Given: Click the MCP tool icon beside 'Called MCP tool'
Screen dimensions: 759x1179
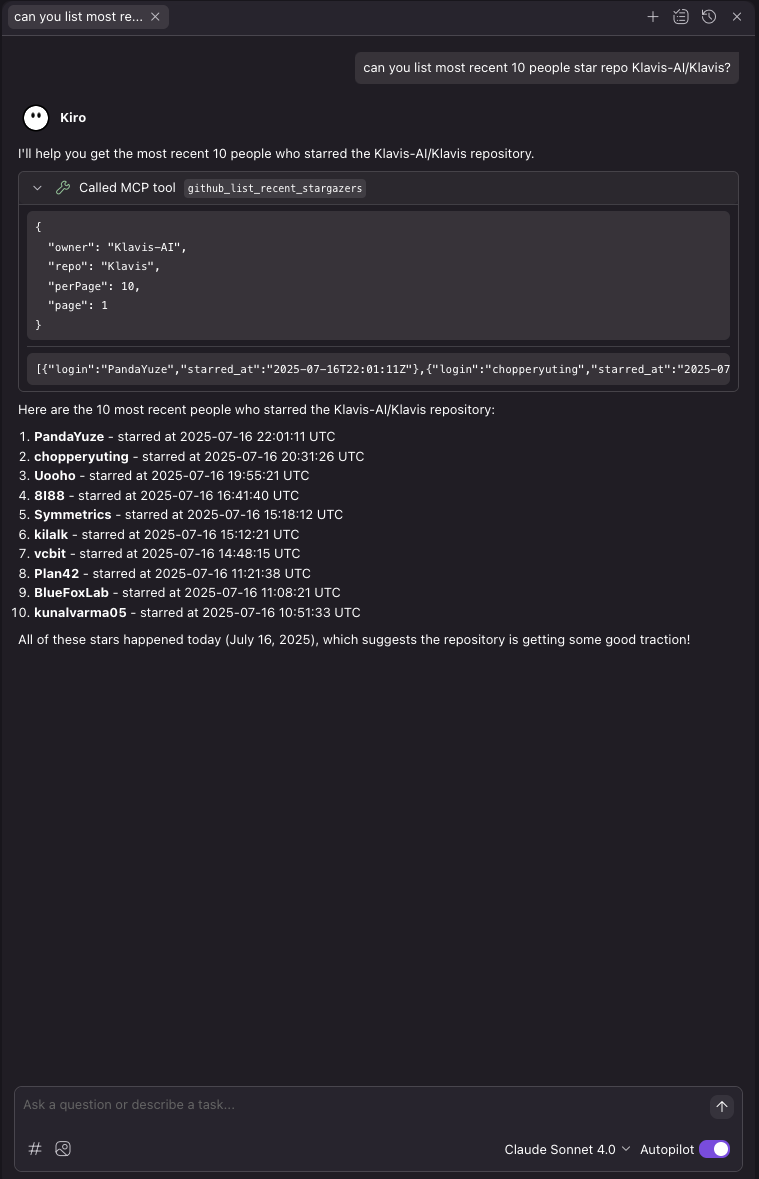Looking at the screenshot, I should [x=63, y=187].
